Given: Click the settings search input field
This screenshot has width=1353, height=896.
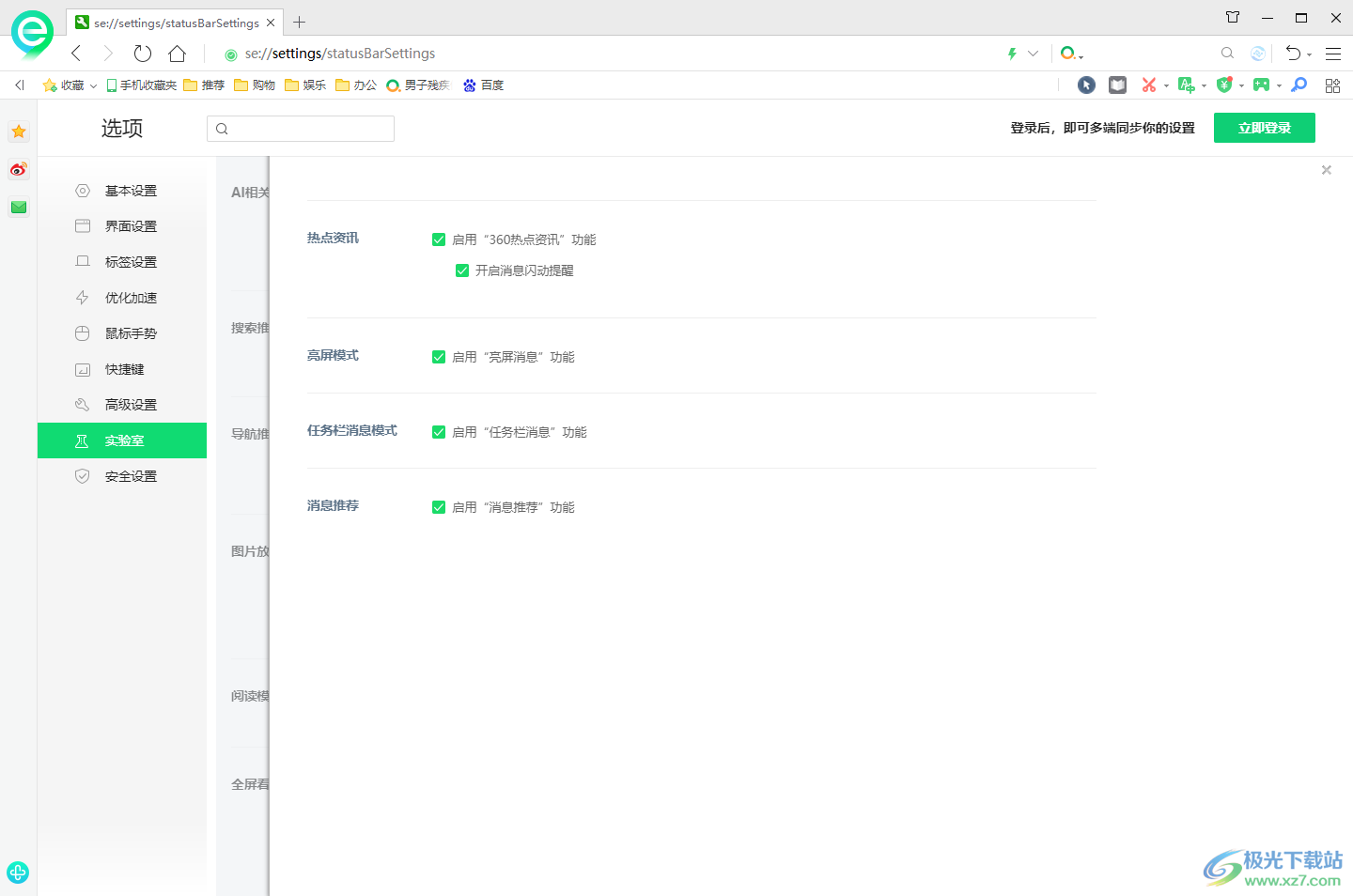Looking at the screenshot, I should pyautogui.click(x=301, y=129).
